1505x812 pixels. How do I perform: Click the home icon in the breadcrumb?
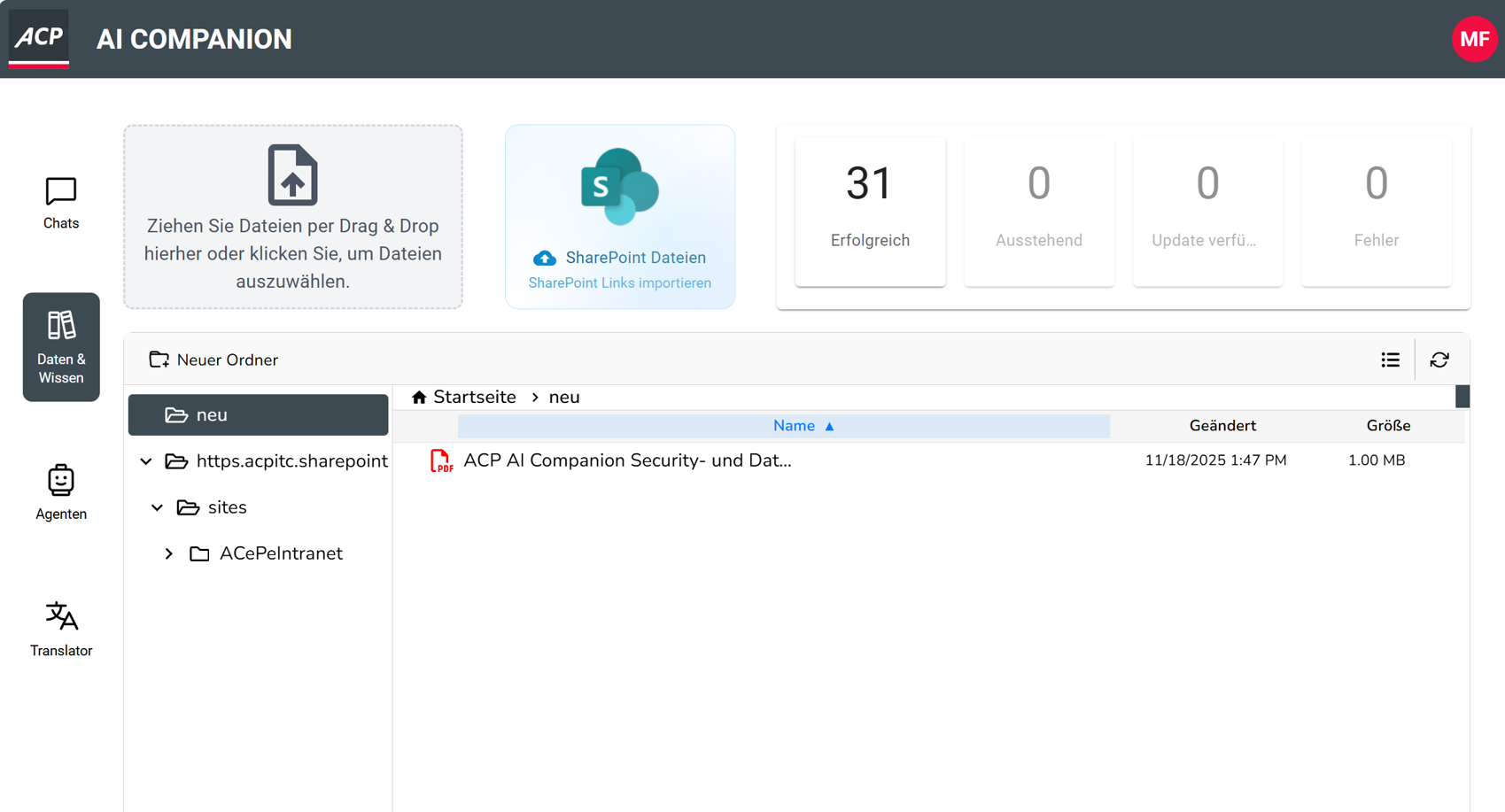[419, 398]
